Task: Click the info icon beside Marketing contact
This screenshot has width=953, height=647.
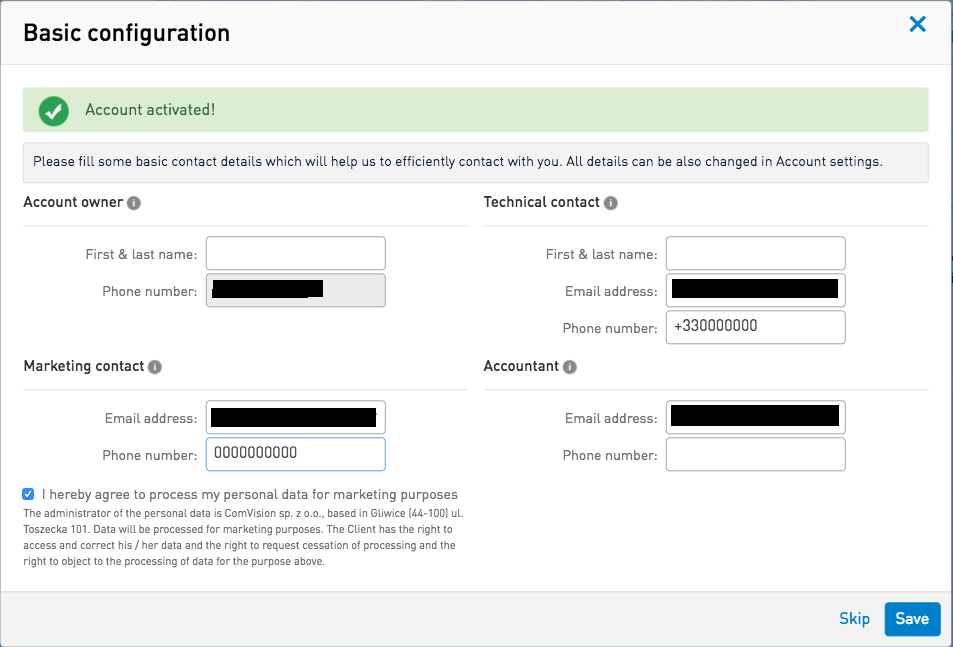Action: coord(155,367)
